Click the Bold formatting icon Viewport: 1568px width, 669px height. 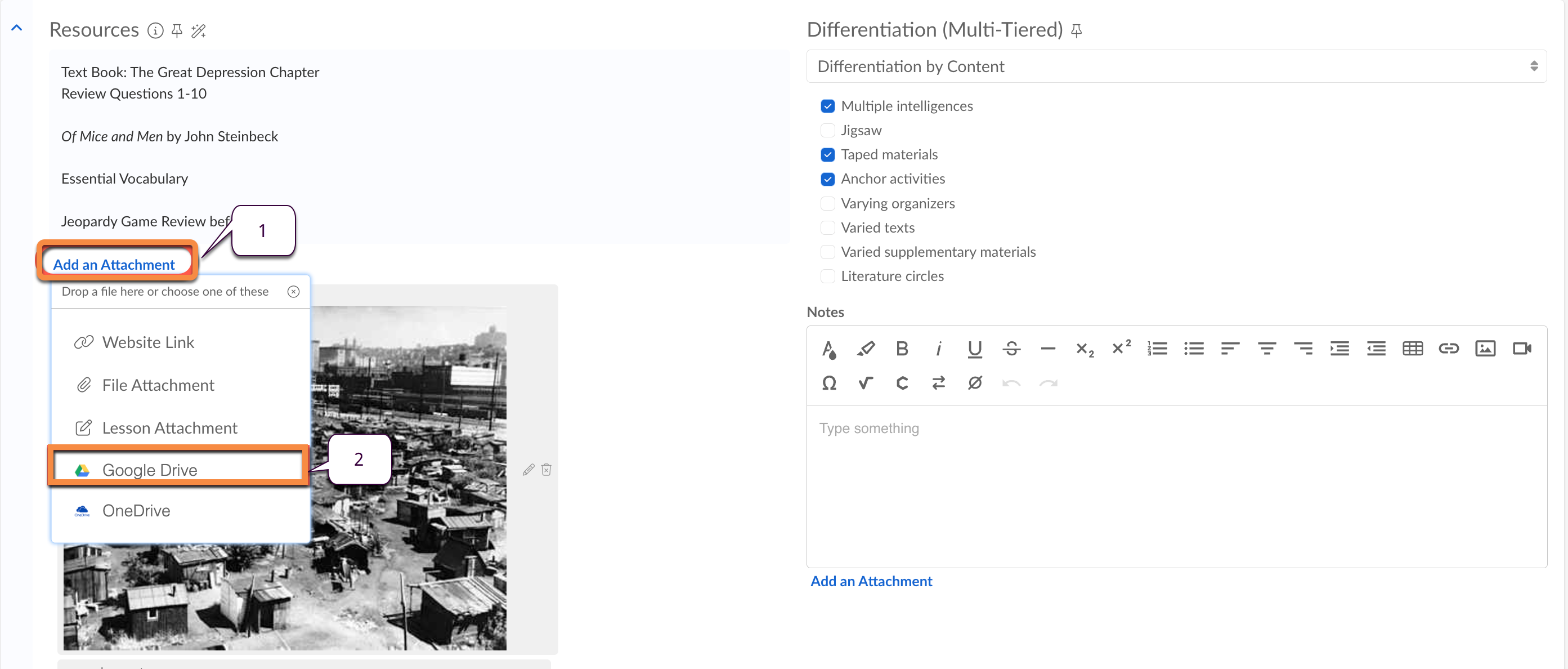(902, 349)
